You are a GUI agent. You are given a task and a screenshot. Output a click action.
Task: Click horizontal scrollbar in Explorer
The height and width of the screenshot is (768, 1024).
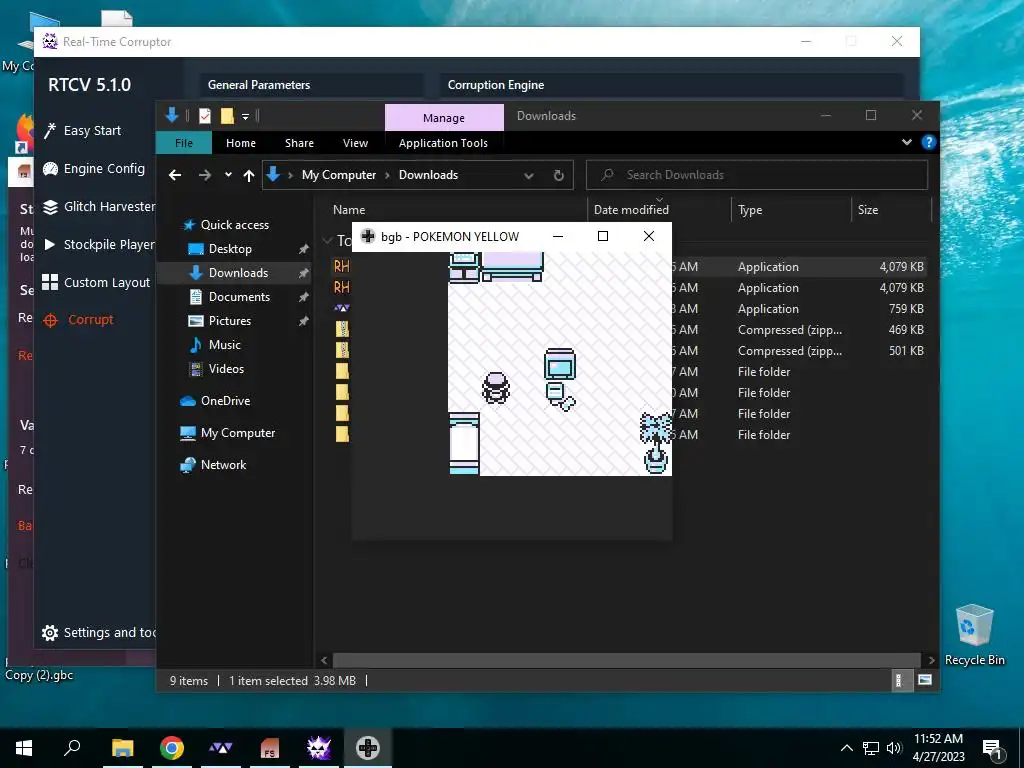(x=626, y=660)
